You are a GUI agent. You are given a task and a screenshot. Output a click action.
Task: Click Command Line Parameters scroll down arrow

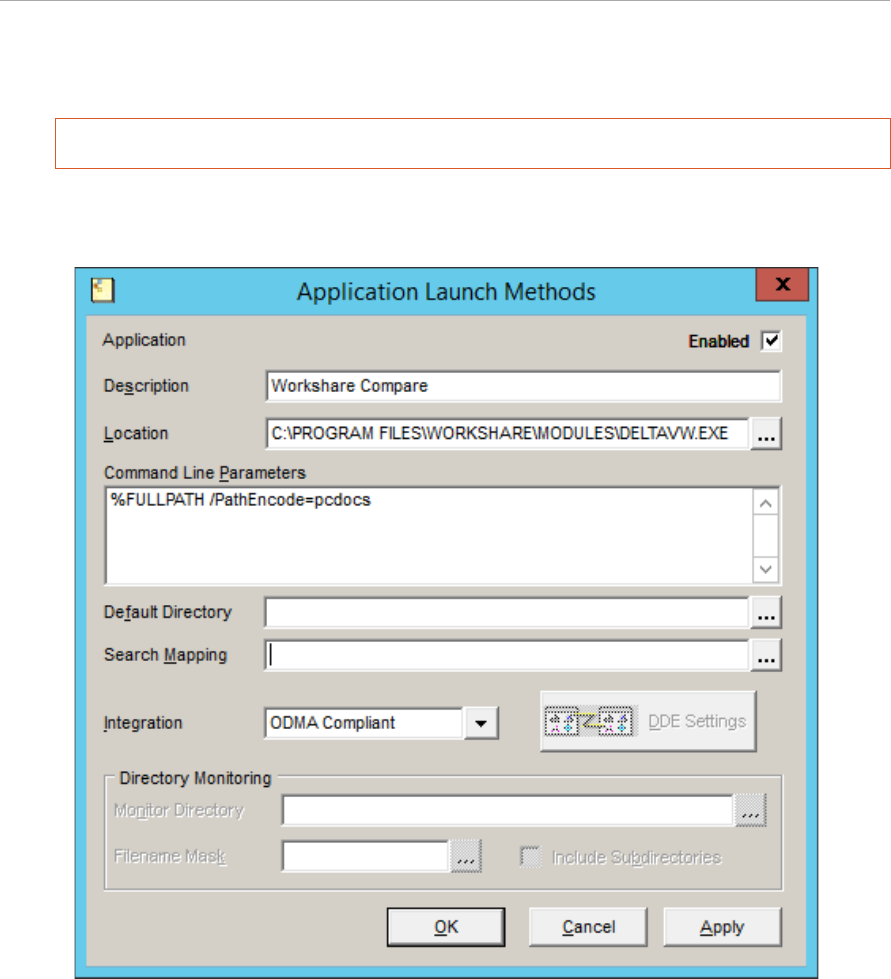coord(766,569)
